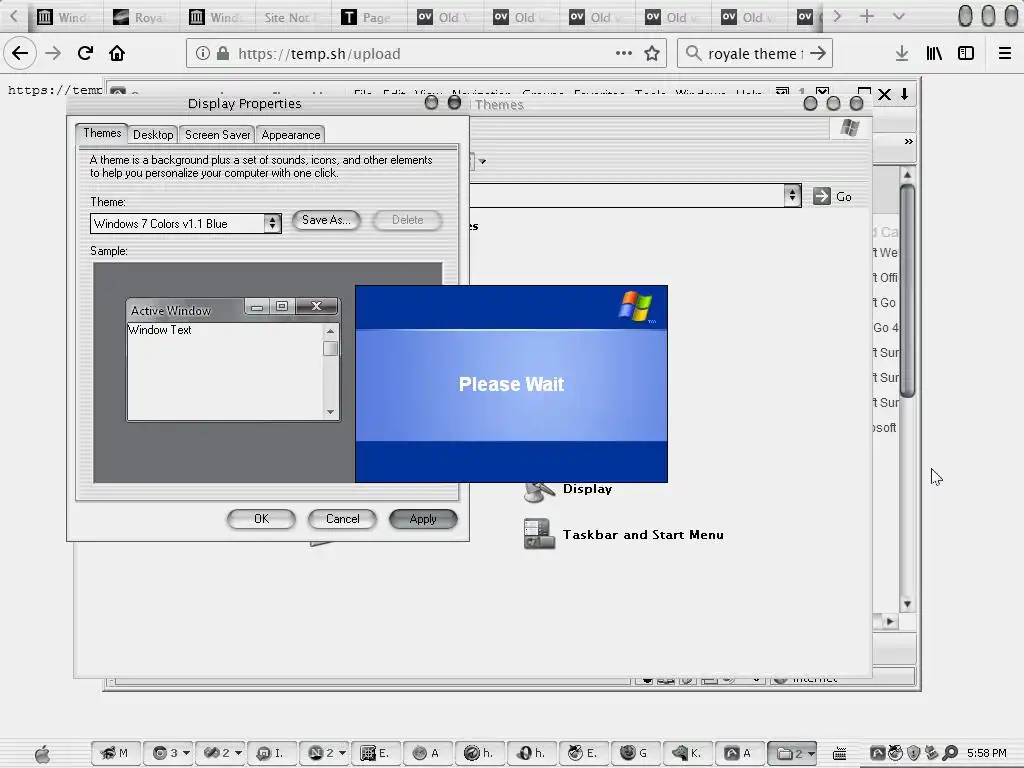Toggle the Firefox sidebar icon

point(966,54)
